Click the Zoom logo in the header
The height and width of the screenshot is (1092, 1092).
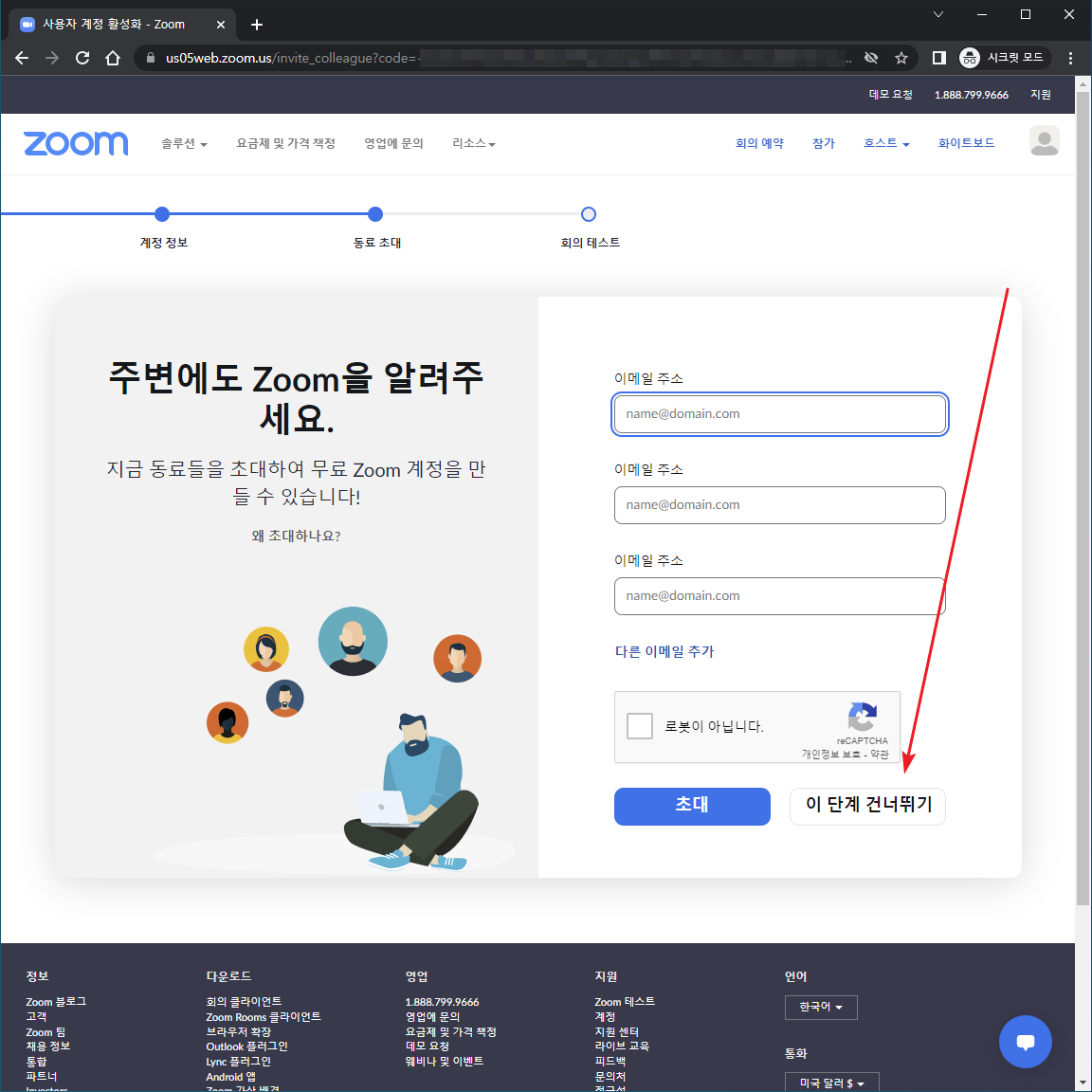click(76, 143)
